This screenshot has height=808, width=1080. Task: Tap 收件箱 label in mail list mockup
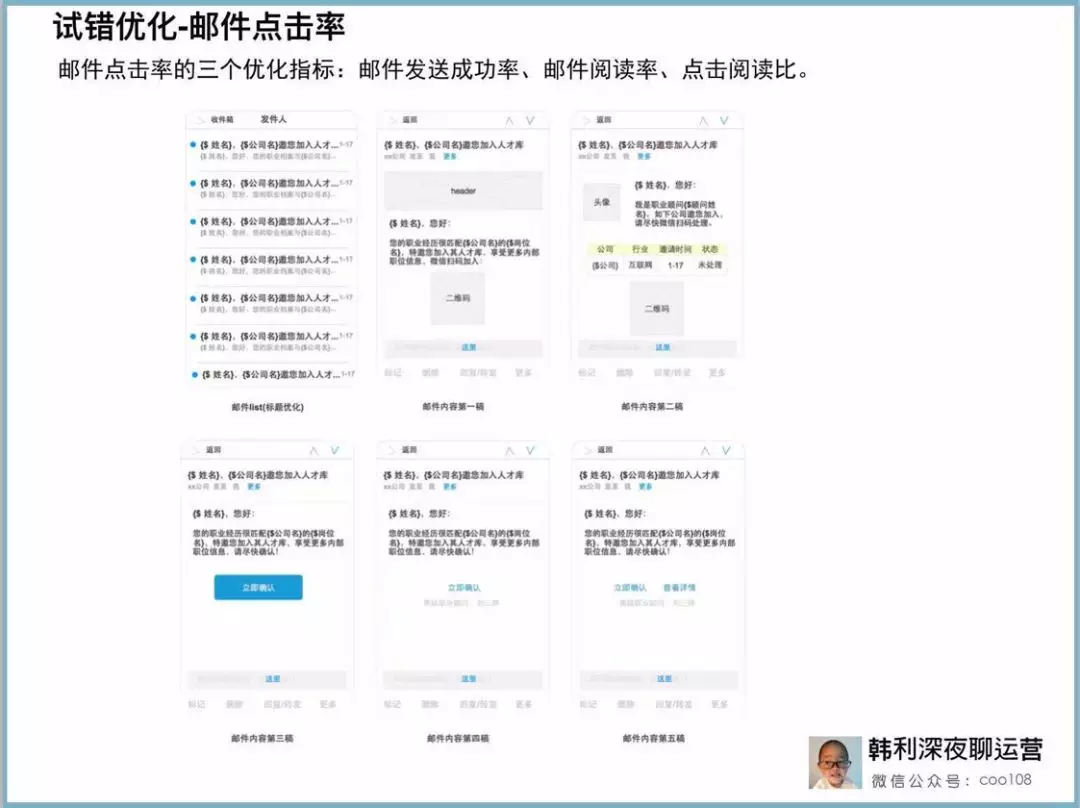[222, 120]
